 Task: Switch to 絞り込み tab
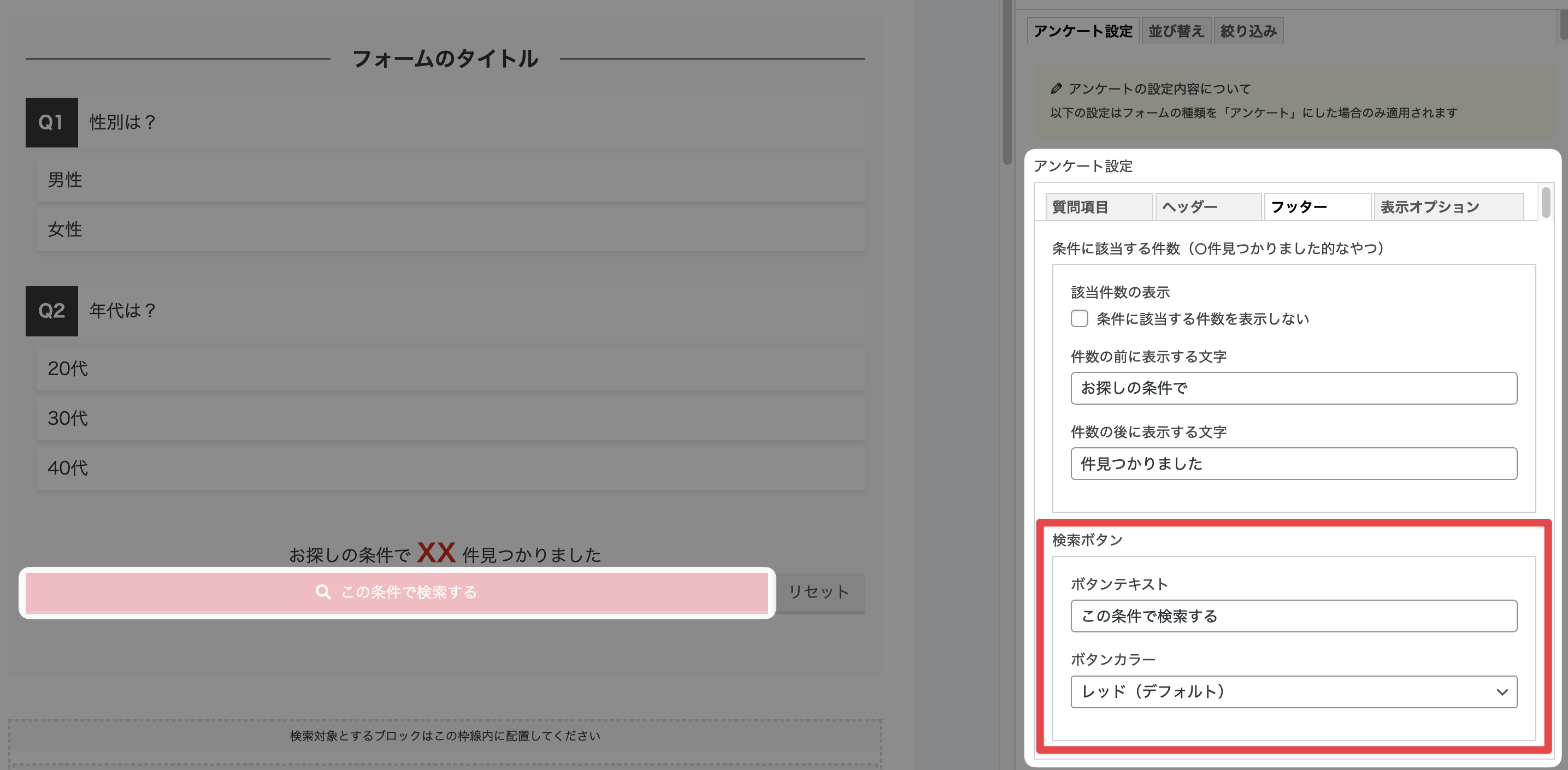click(x=1248, y=31)
